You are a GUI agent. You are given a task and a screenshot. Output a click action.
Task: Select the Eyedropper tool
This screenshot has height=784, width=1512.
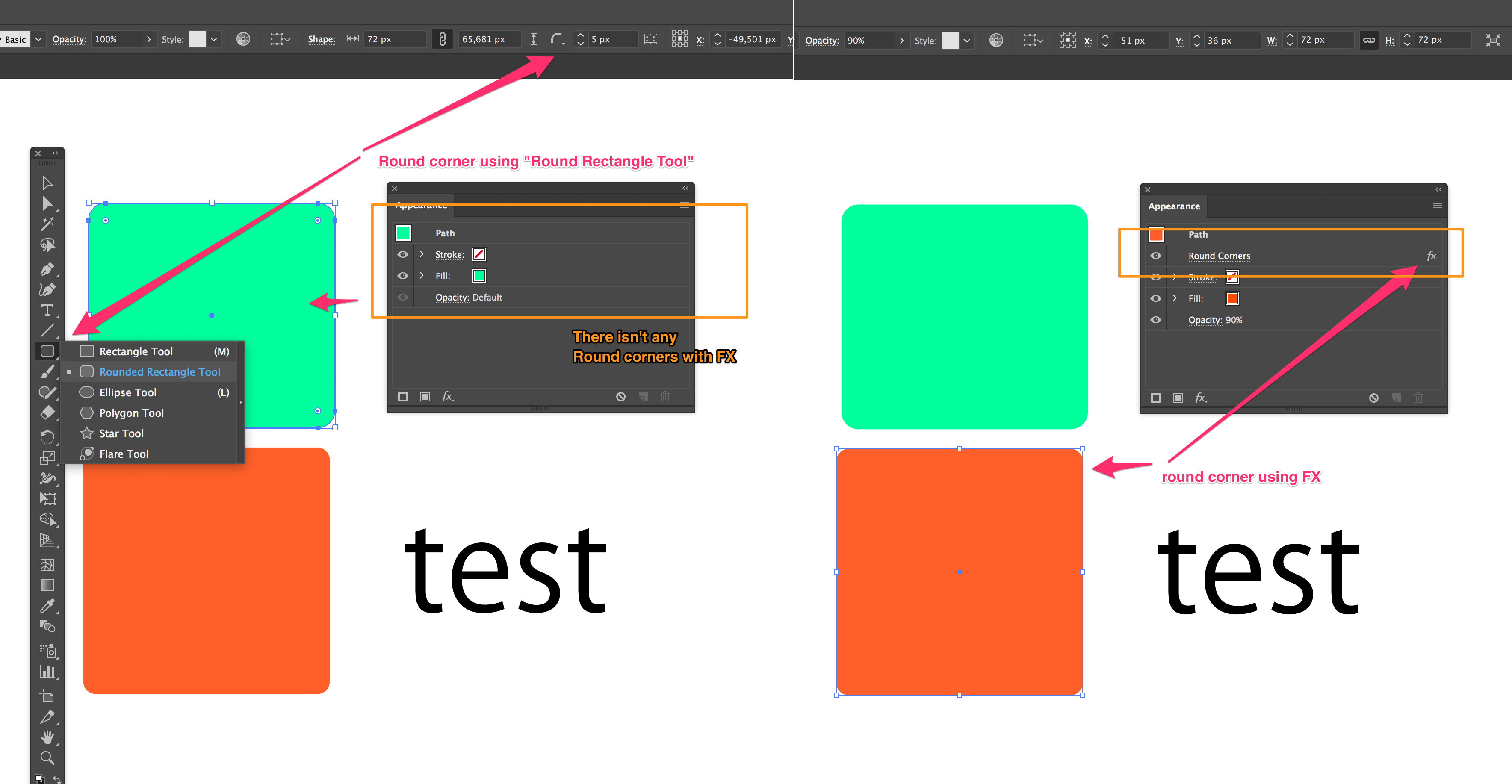47,606
